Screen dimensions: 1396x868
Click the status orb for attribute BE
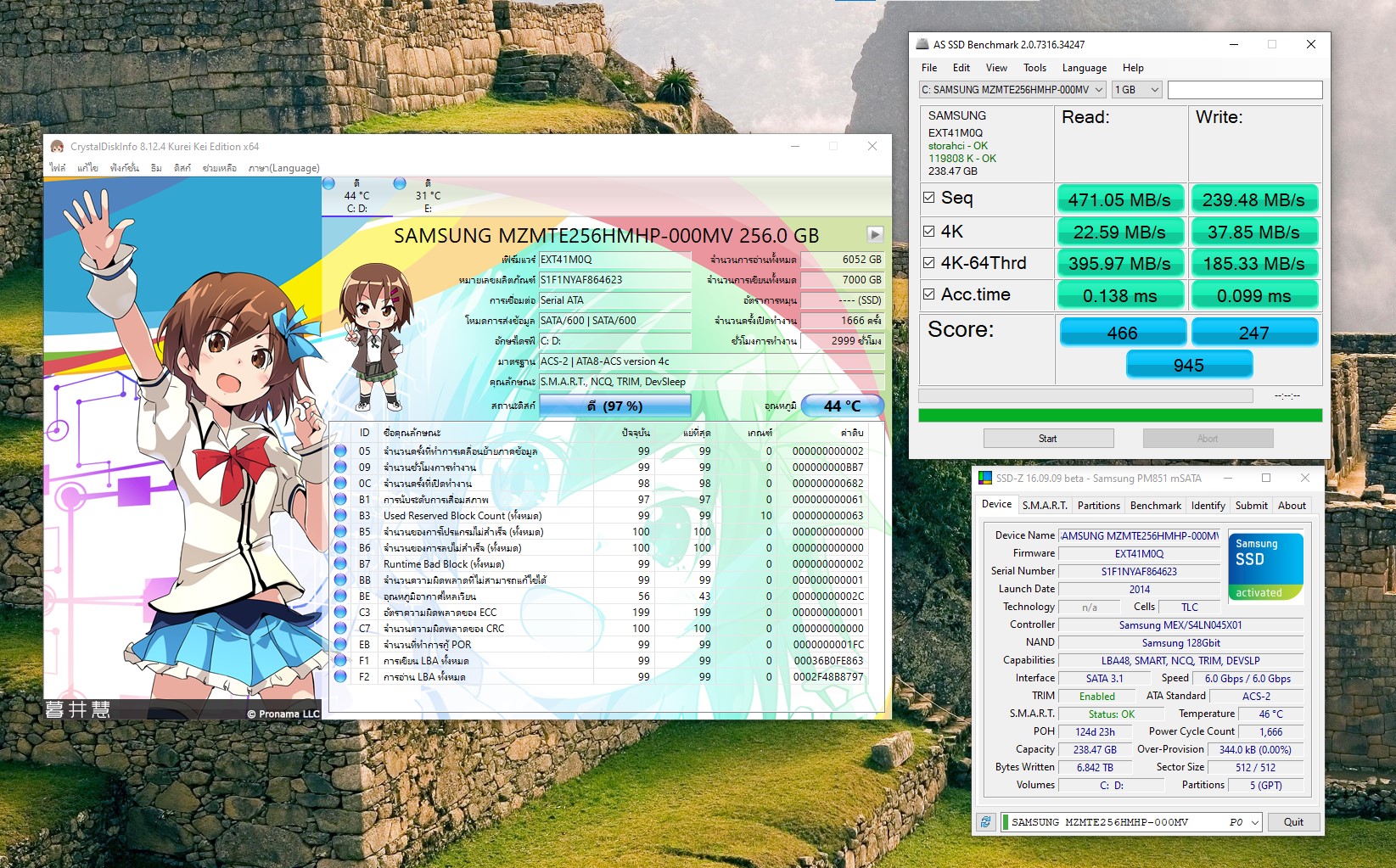(340, 596)
